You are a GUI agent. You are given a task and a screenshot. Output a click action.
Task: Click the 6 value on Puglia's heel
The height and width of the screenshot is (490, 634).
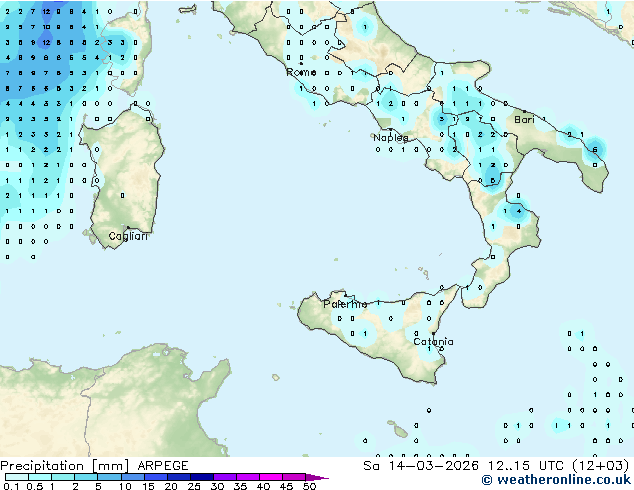(595, 150)
